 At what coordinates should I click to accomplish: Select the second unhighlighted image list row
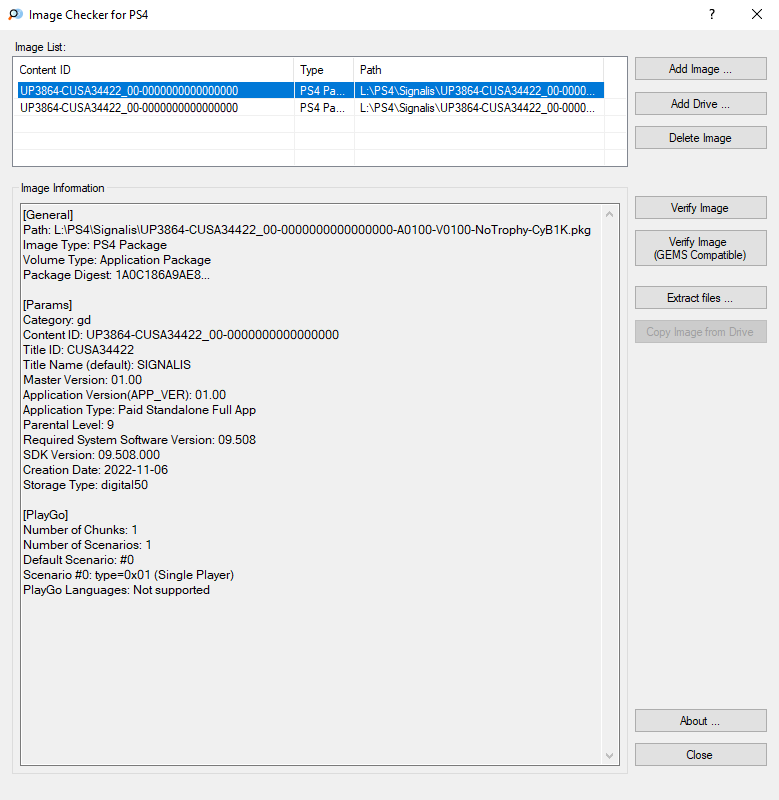(311, 108)
